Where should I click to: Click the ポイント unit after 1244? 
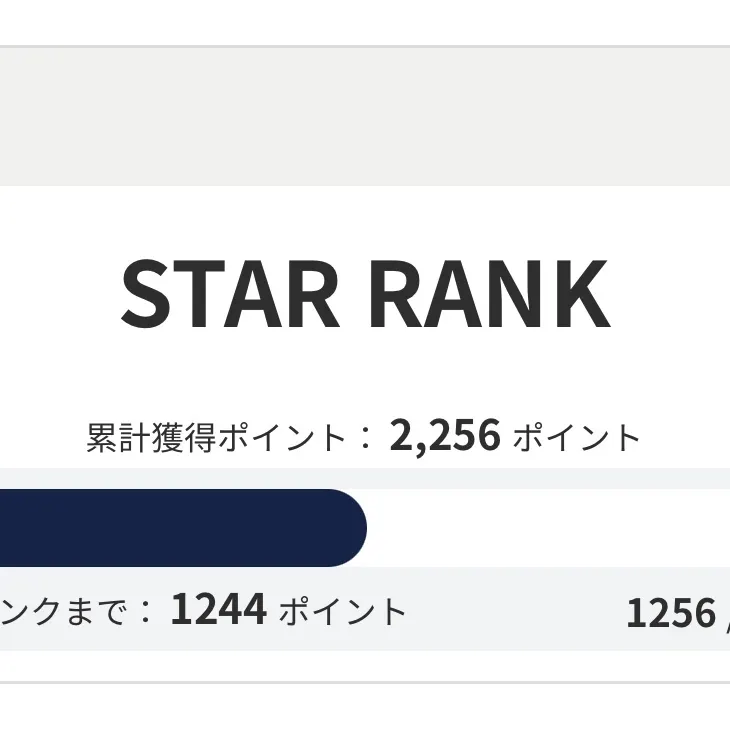pyautogui.click(x=343, y=611)
